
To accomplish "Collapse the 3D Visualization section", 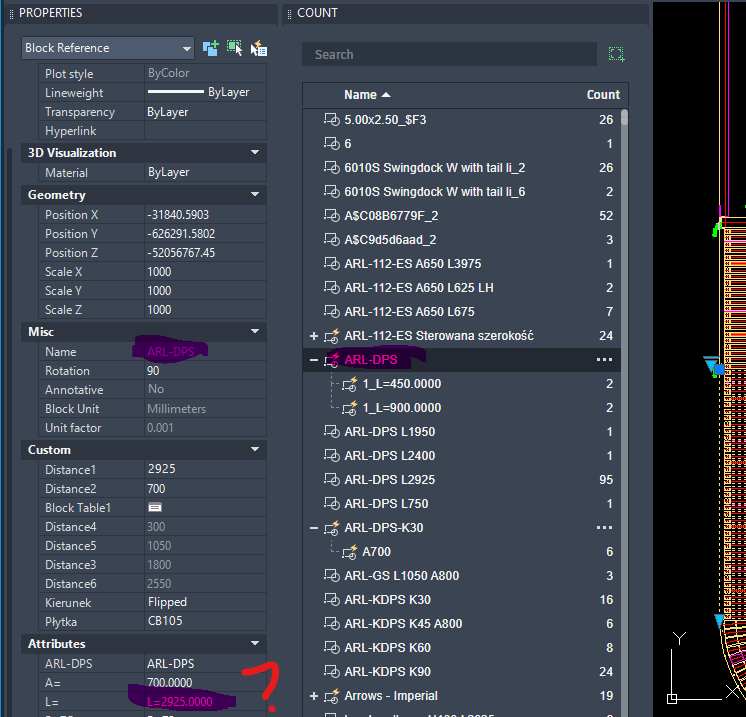I will pyautogui.click(x=255, y=153).
